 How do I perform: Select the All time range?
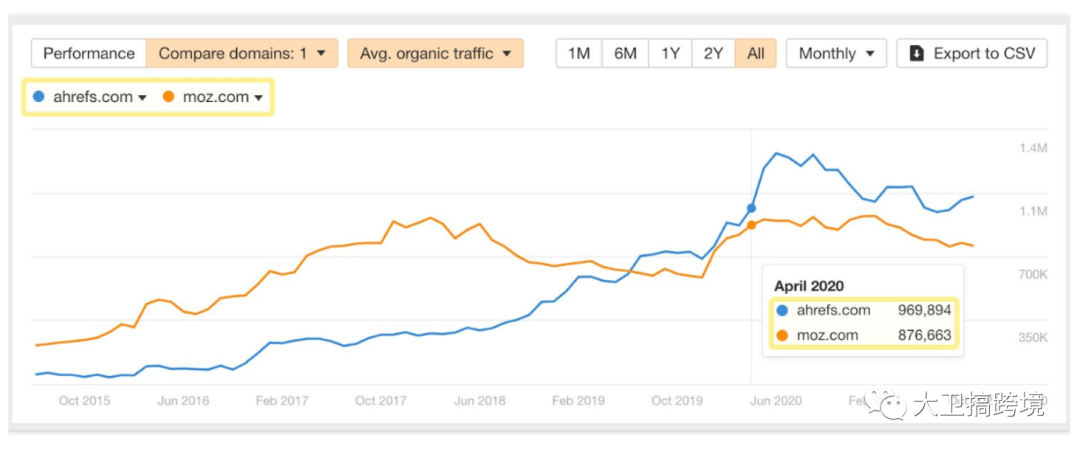coord(756,53)
